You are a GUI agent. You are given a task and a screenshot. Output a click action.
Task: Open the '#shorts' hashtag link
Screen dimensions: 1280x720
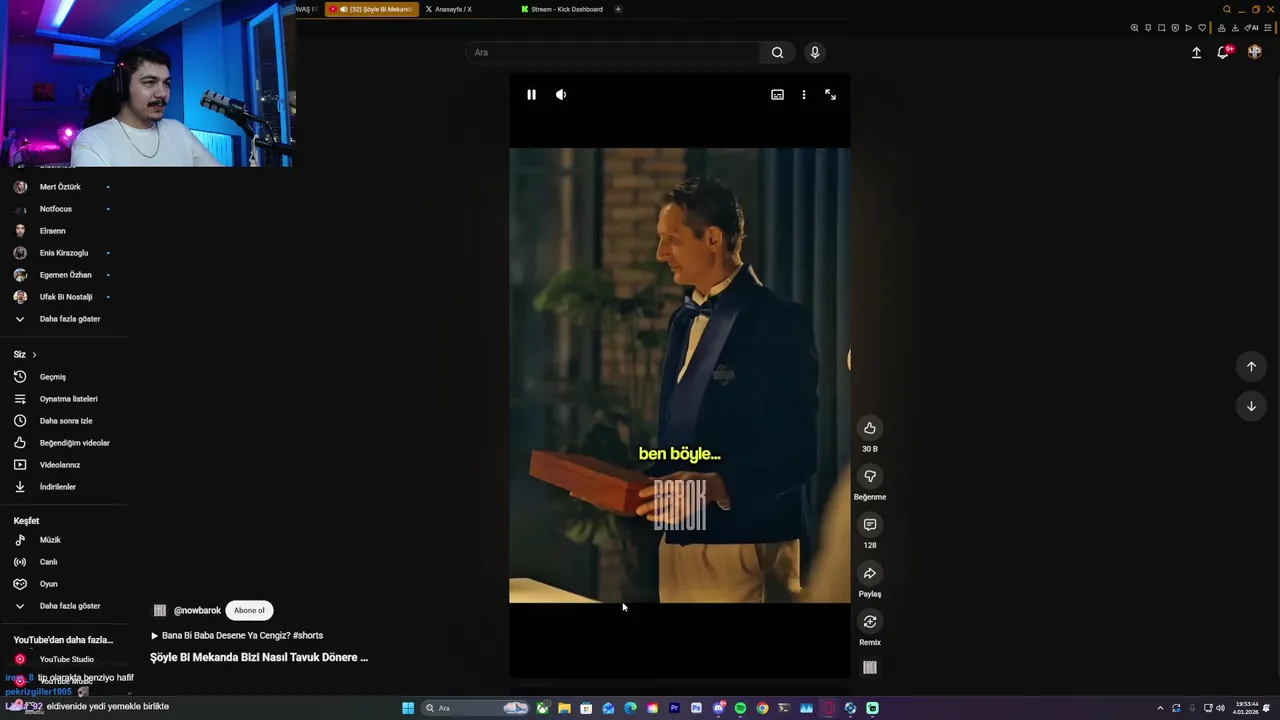[x=308, y=635]
